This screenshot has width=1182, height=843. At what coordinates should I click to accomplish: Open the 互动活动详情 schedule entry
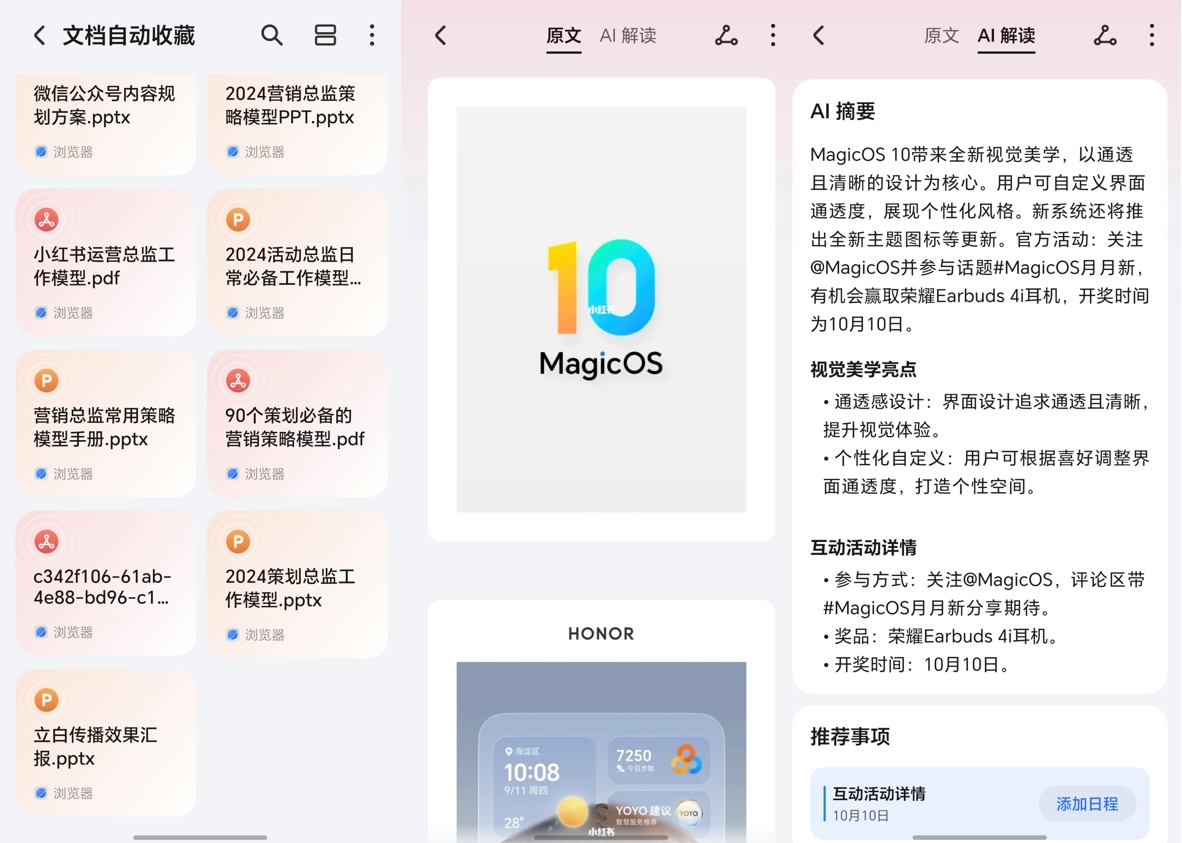878,803
